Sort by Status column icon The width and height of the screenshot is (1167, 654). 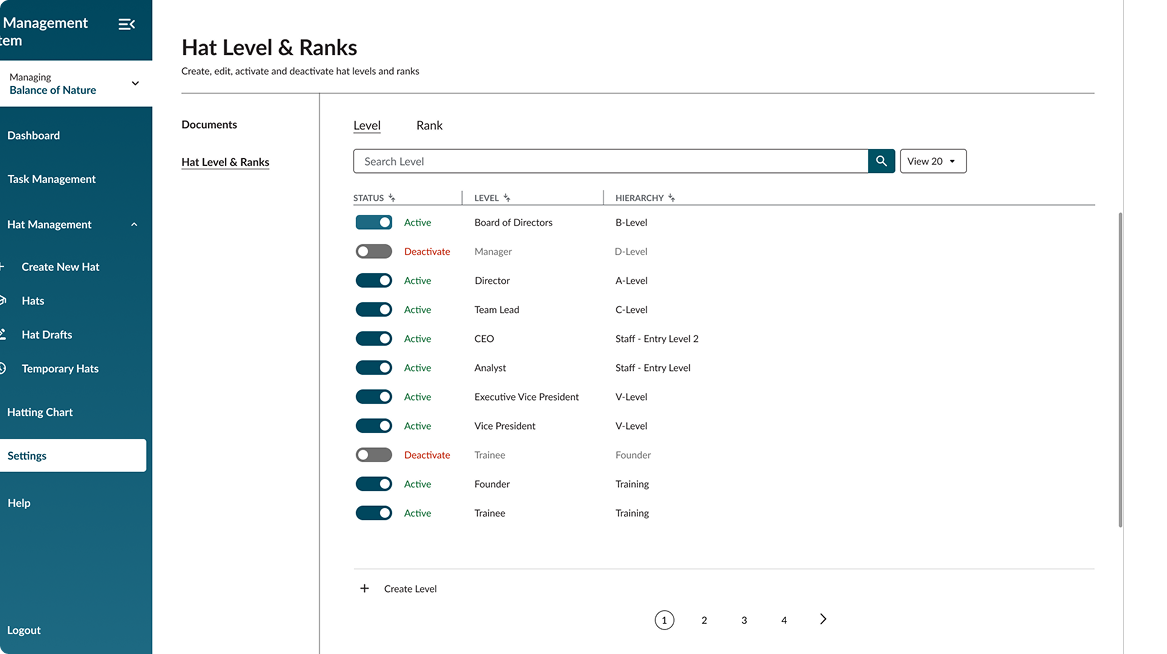[x=392, y=198]
